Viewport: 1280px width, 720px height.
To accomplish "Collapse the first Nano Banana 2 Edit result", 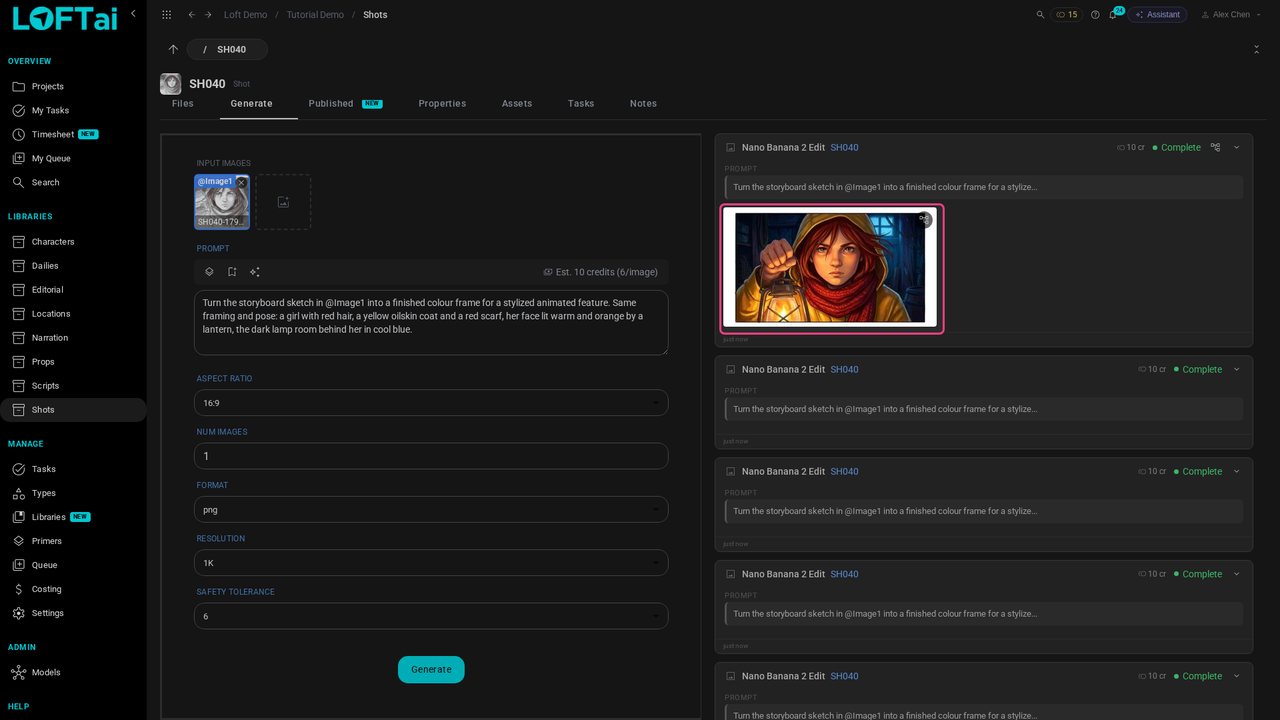I will click(1237, 147).
